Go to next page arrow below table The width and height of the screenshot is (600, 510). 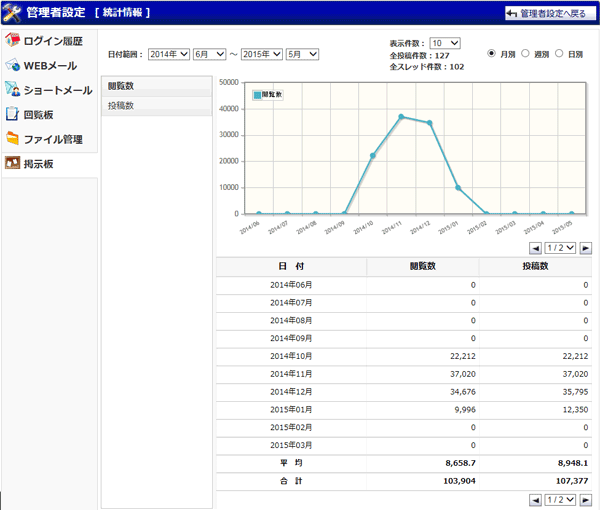tap(586, 499)
